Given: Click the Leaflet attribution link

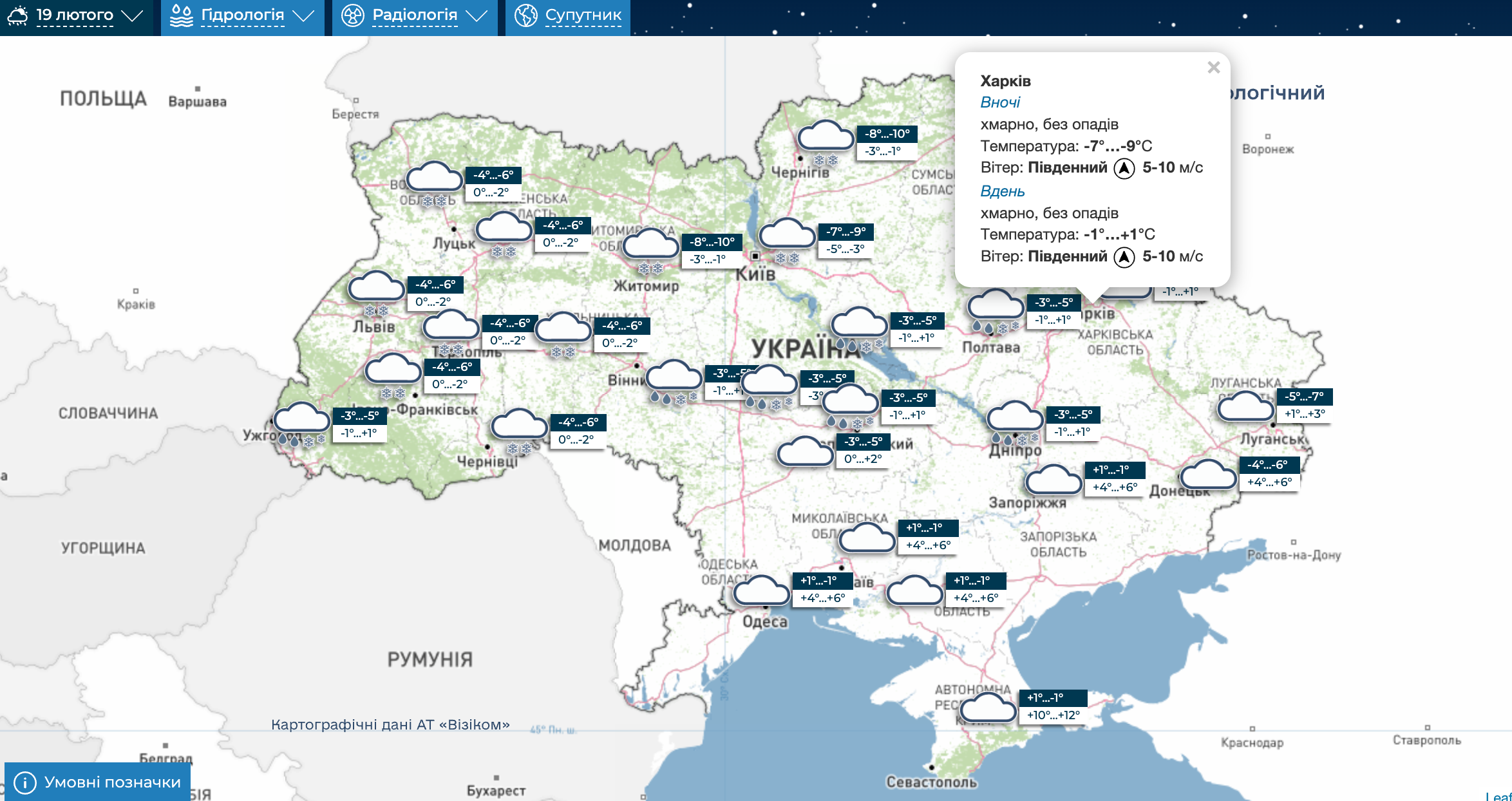Looking at the screenshot, I should coord(1500,796).
